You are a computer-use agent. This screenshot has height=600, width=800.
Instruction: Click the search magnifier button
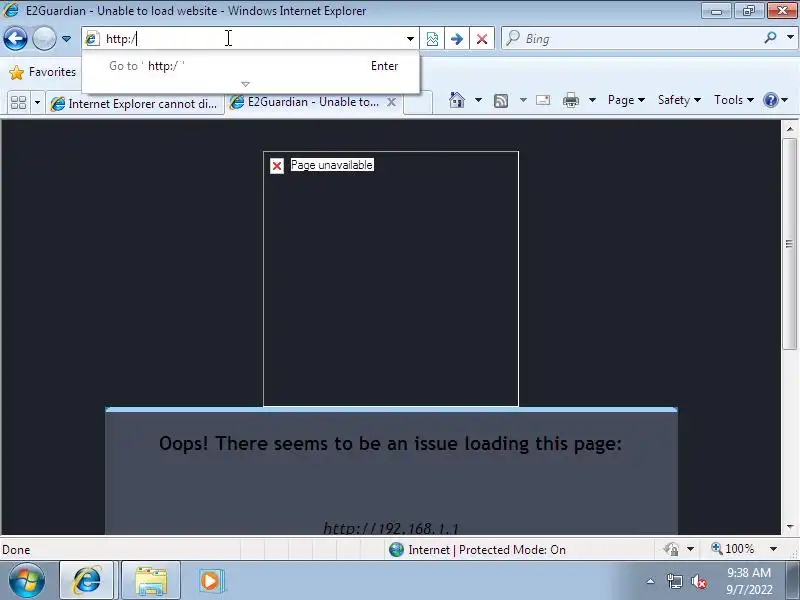[x=770, y=38]
